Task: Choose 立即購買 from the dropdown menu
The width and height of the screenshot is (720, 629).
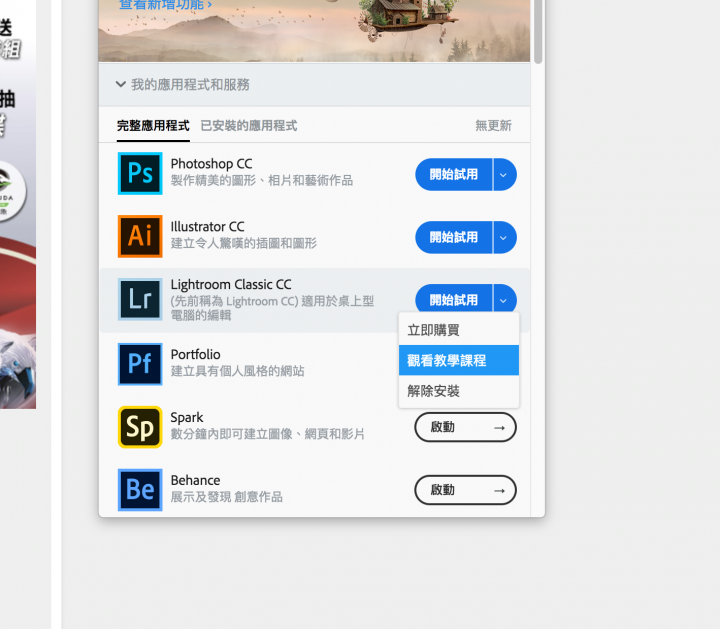Action: coord(459,330)
